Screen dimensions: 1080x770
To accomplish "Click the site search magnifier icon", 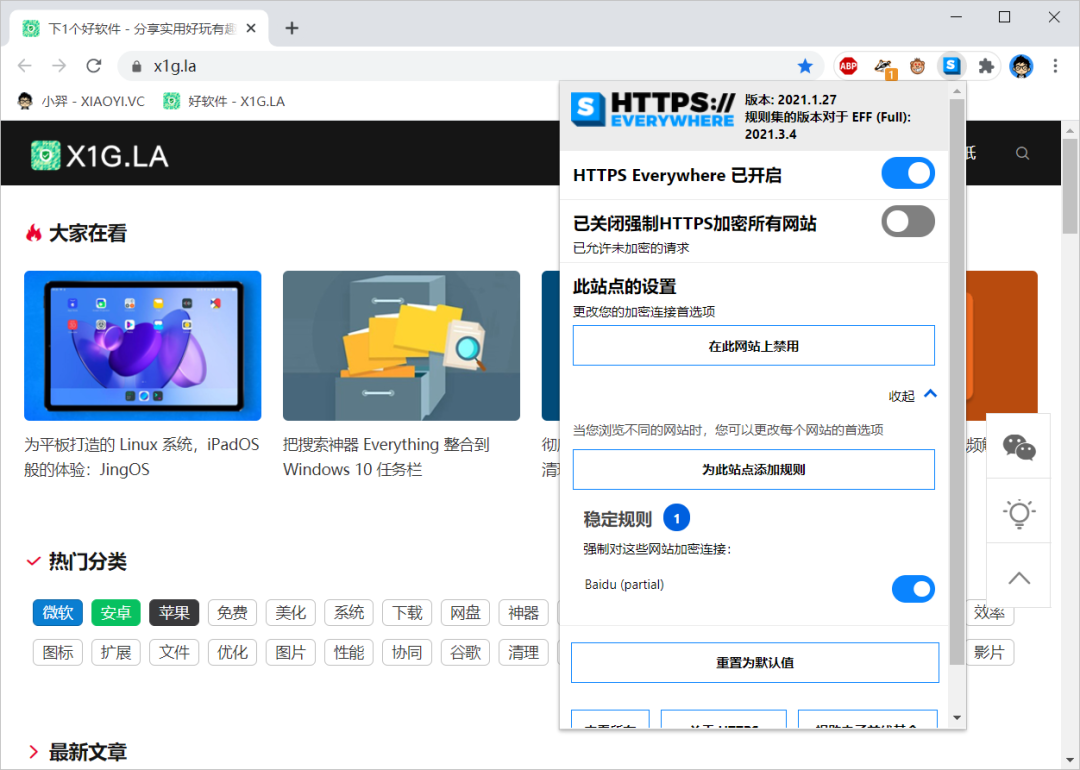I will [x=1022, y=153].
